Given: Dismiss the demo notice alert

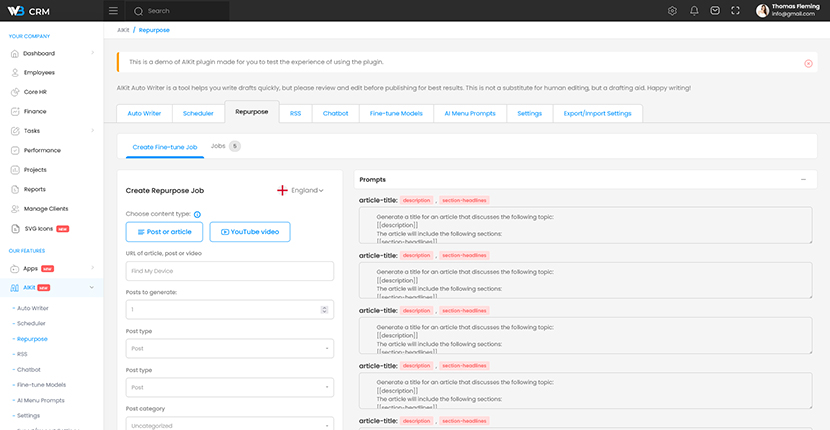Looking at the screenshot, I should 808,64.
